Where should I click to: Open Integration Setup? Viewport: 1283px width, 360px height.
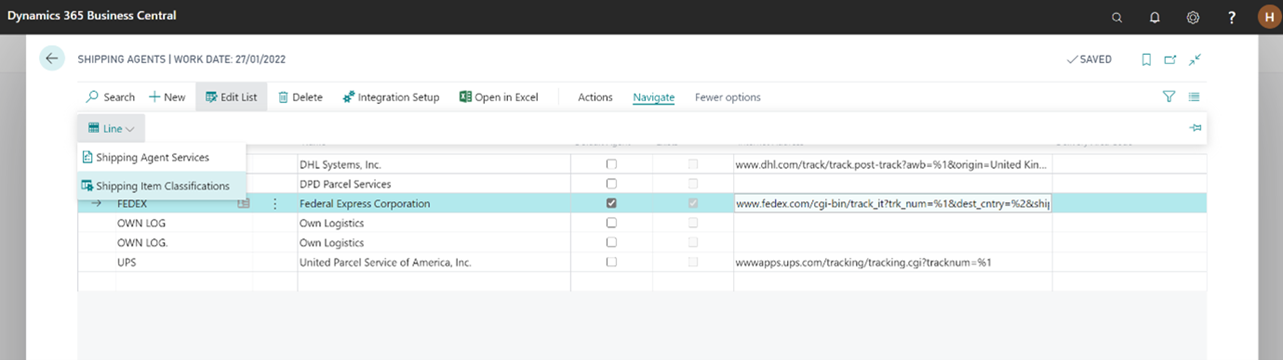(x=390, y=97)
